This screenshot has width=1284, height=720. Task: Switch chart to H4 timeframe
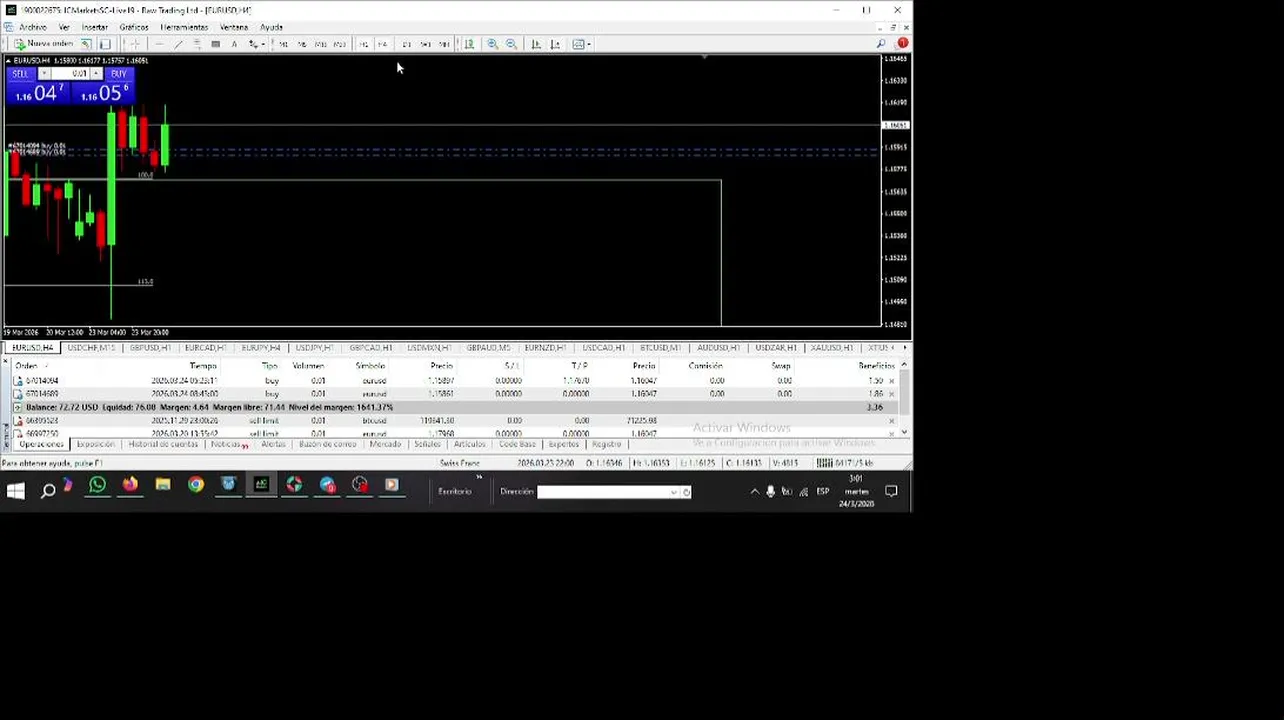click(383, 44)
